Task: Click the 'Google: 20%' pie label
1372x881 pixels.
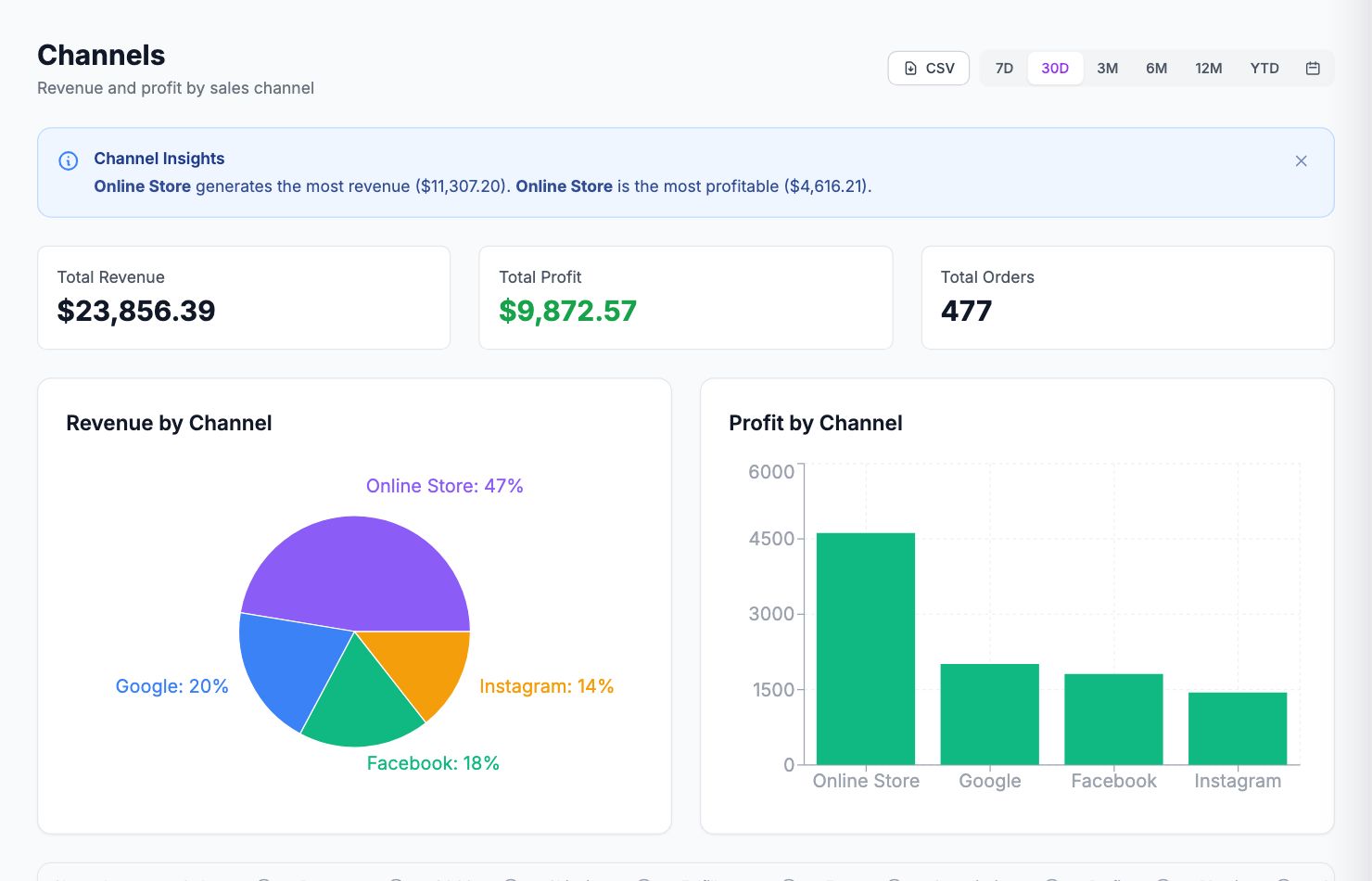Action: coord(171,686)
